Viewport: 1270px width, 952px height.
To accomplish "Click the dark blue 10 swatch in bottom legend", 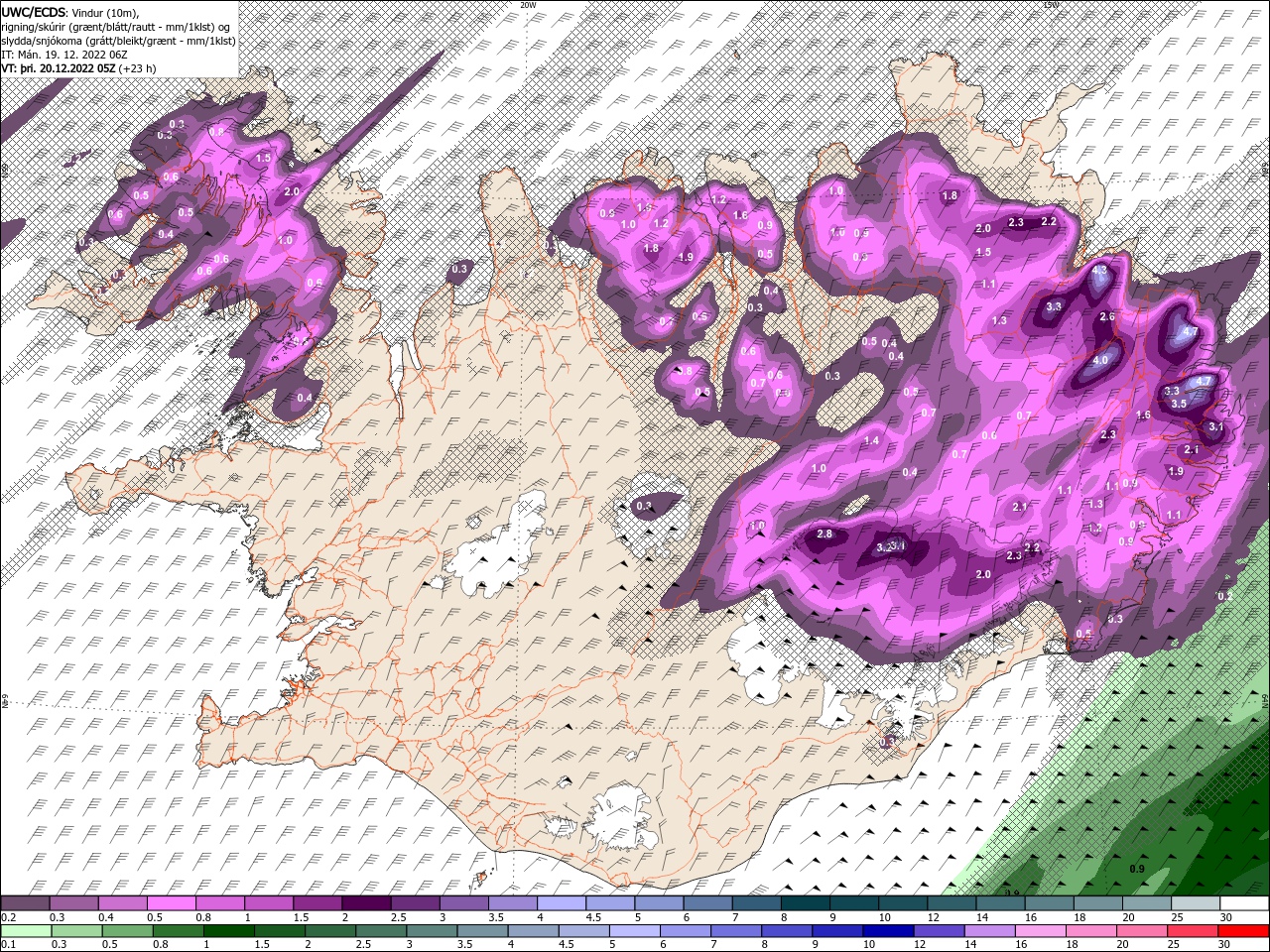I will point(886,931).
